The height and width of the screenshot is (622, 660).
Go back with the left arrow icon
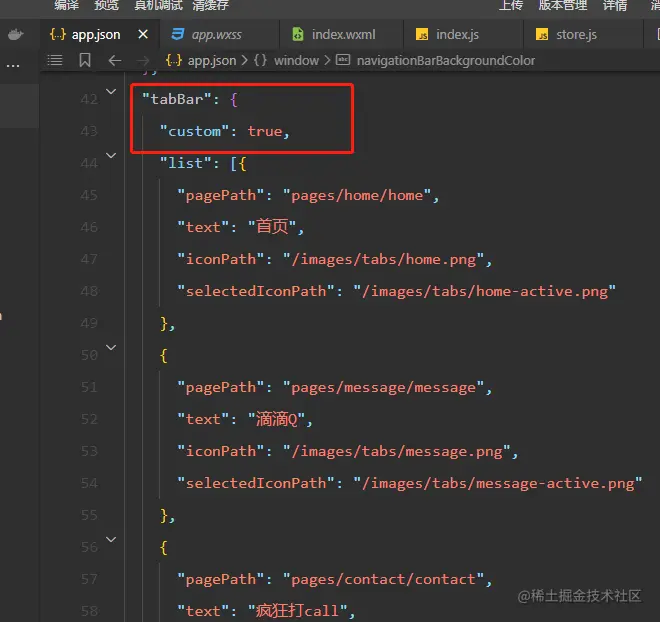114,60
